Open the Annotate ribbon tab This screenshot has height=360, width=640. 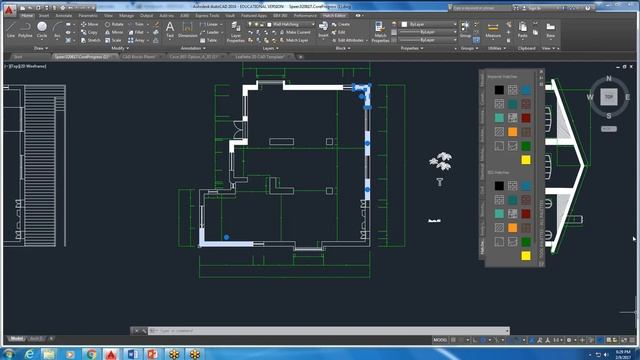tap(64, 16)
